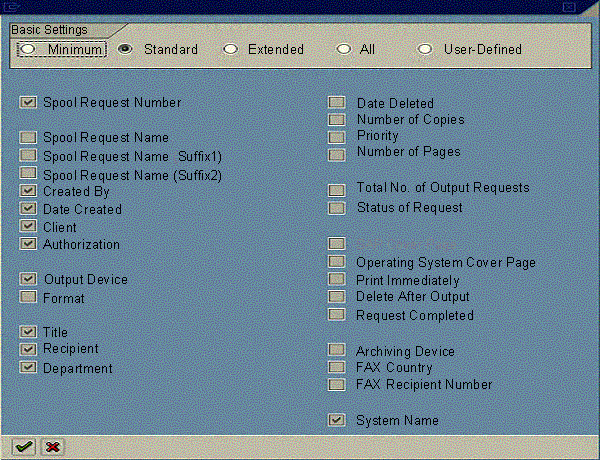Screen dimensions: 600x460
Task: Enable the Number of Copies checkbox
Action: [337, 120]
